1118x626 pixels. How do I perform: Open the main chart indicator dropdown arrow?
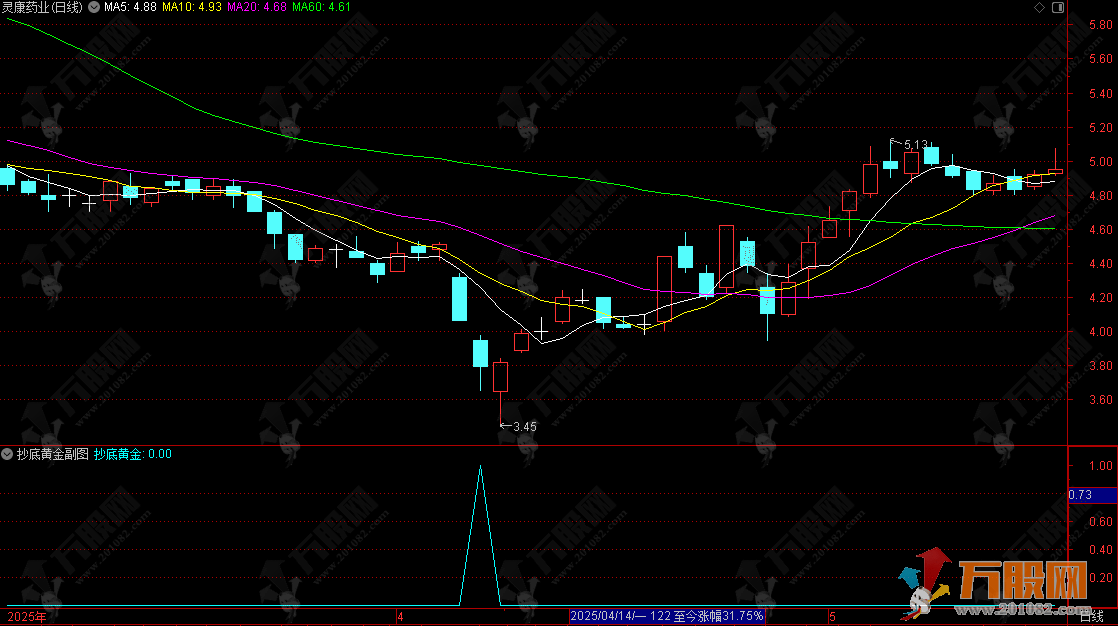pyautogui.click(x=94, y=7)
